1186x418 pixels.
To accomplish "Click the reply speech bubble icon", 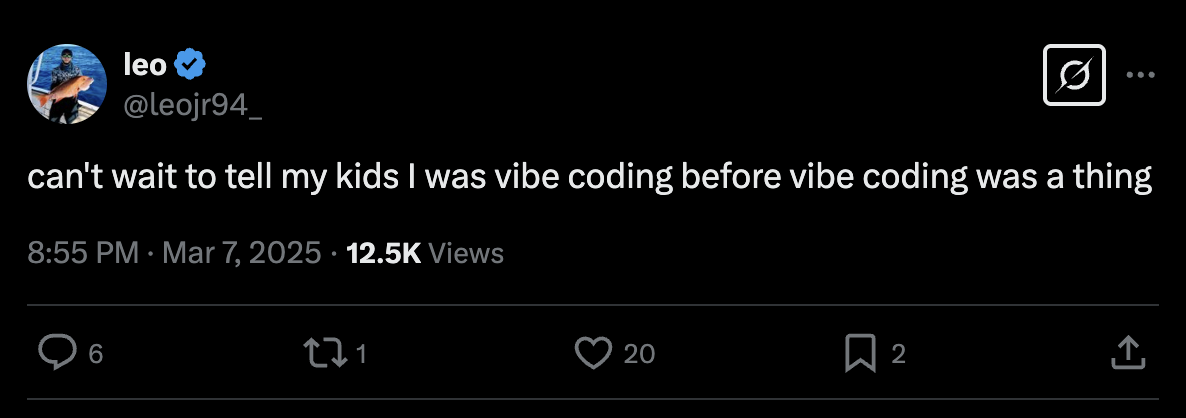I will (x=57, y=353).
